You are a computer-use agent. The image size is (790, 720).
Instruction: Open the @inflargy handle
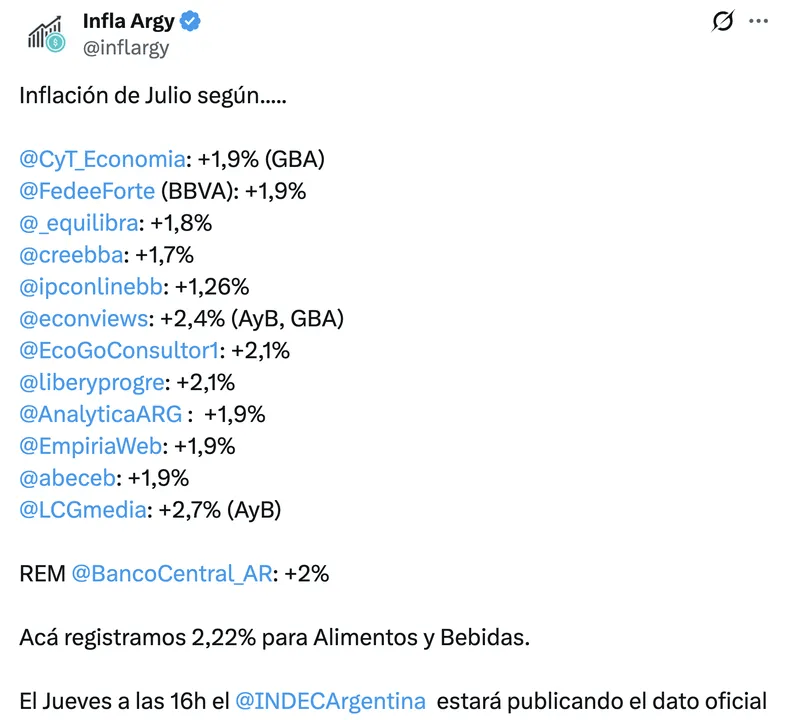click(126, 48)
